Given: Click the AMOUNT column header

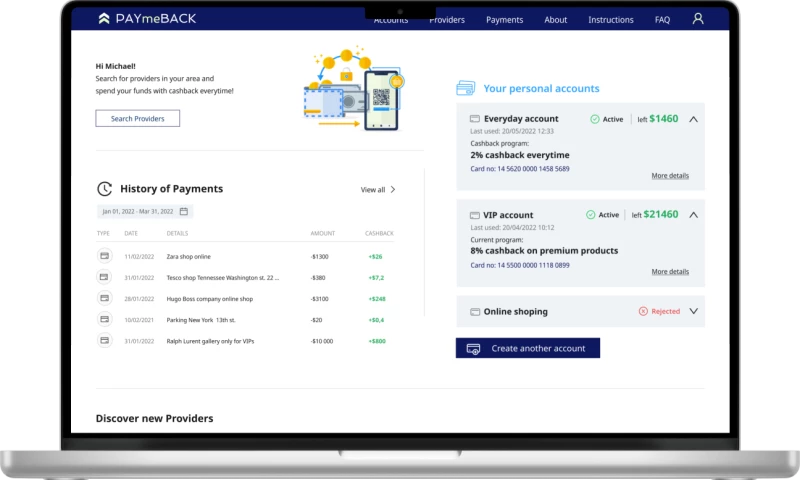Looking at the screenshot, I should tap(323, 233).
